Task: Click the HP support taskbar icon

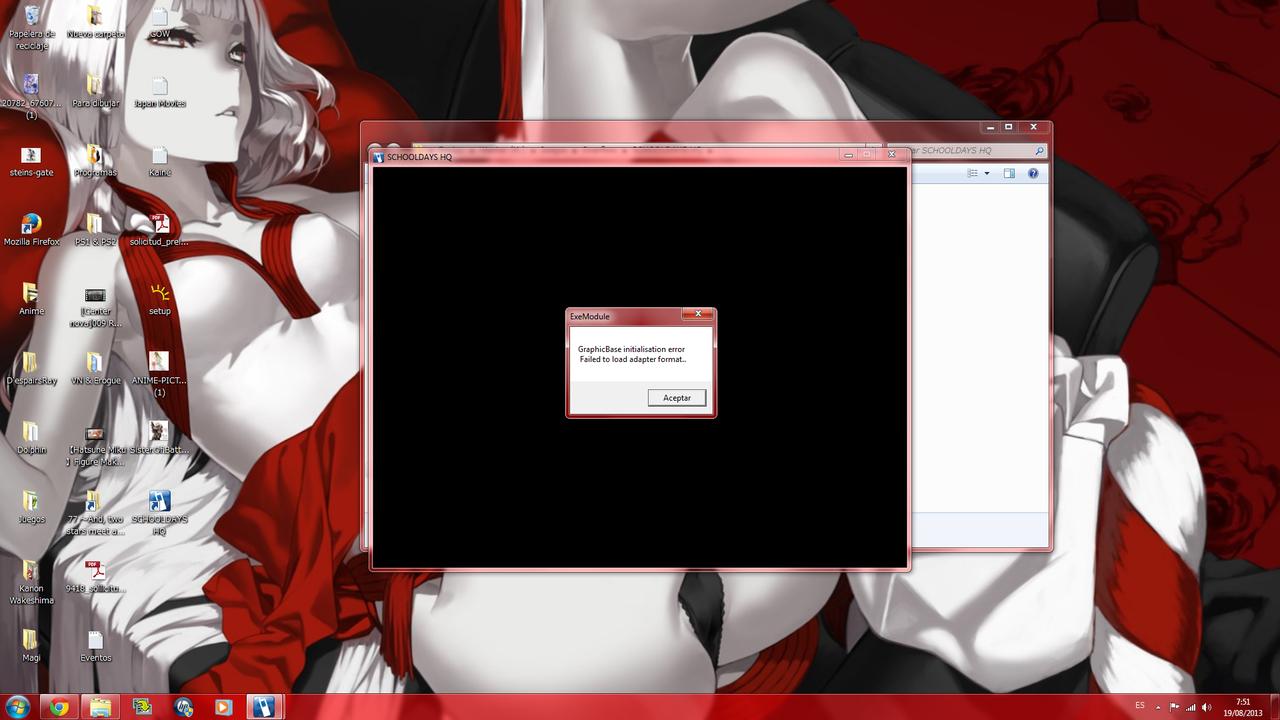Action: (183, 707)
